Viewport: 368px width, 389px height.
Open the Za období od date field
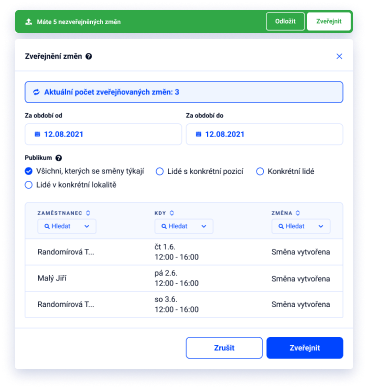103,134
